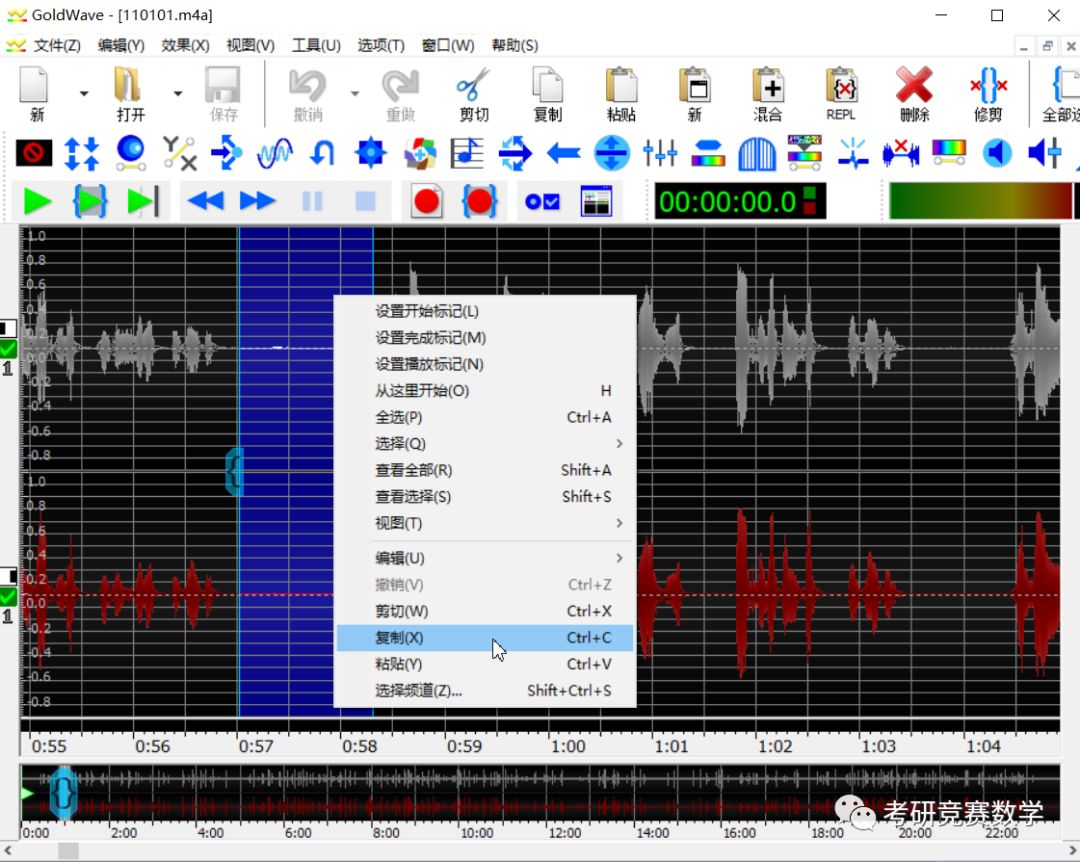The height and width of the screenshot is (862, 1080).
Task: Click the REPL replace toolbar icon
Action: point(841,86)
